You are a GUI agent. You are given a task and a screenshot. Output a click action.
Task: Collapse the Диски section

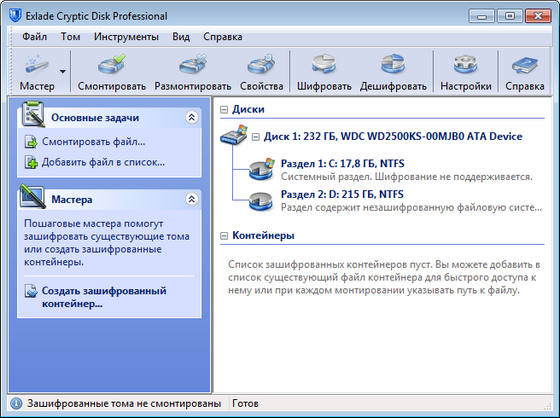224,109
